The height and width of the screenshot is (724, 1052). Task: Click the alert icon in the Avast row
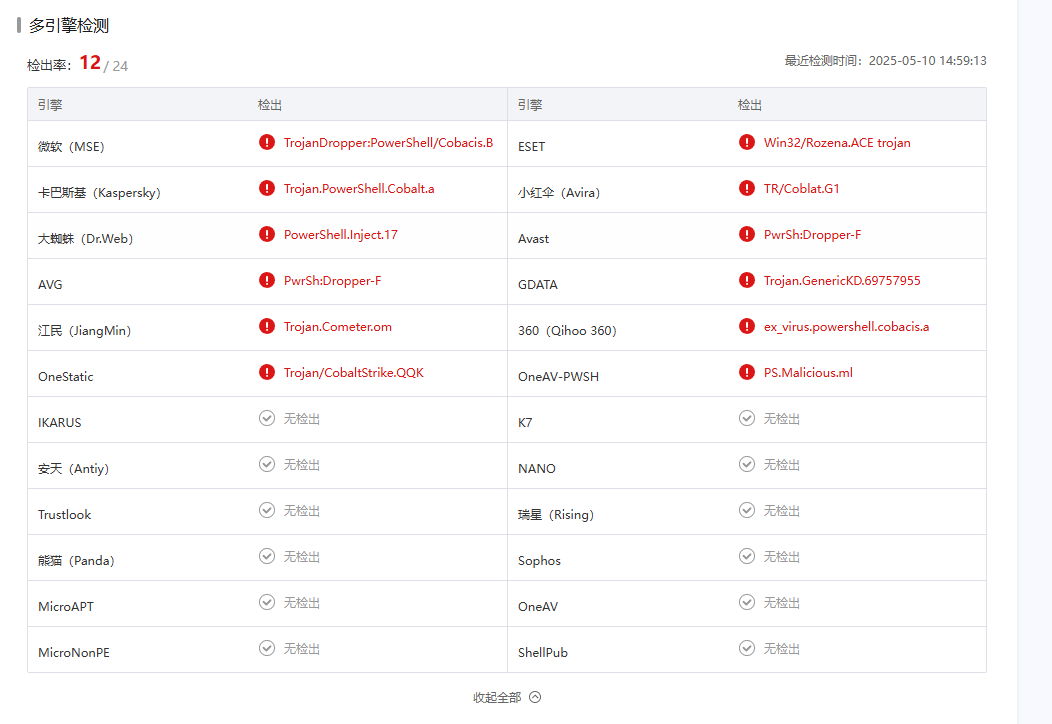747,234
